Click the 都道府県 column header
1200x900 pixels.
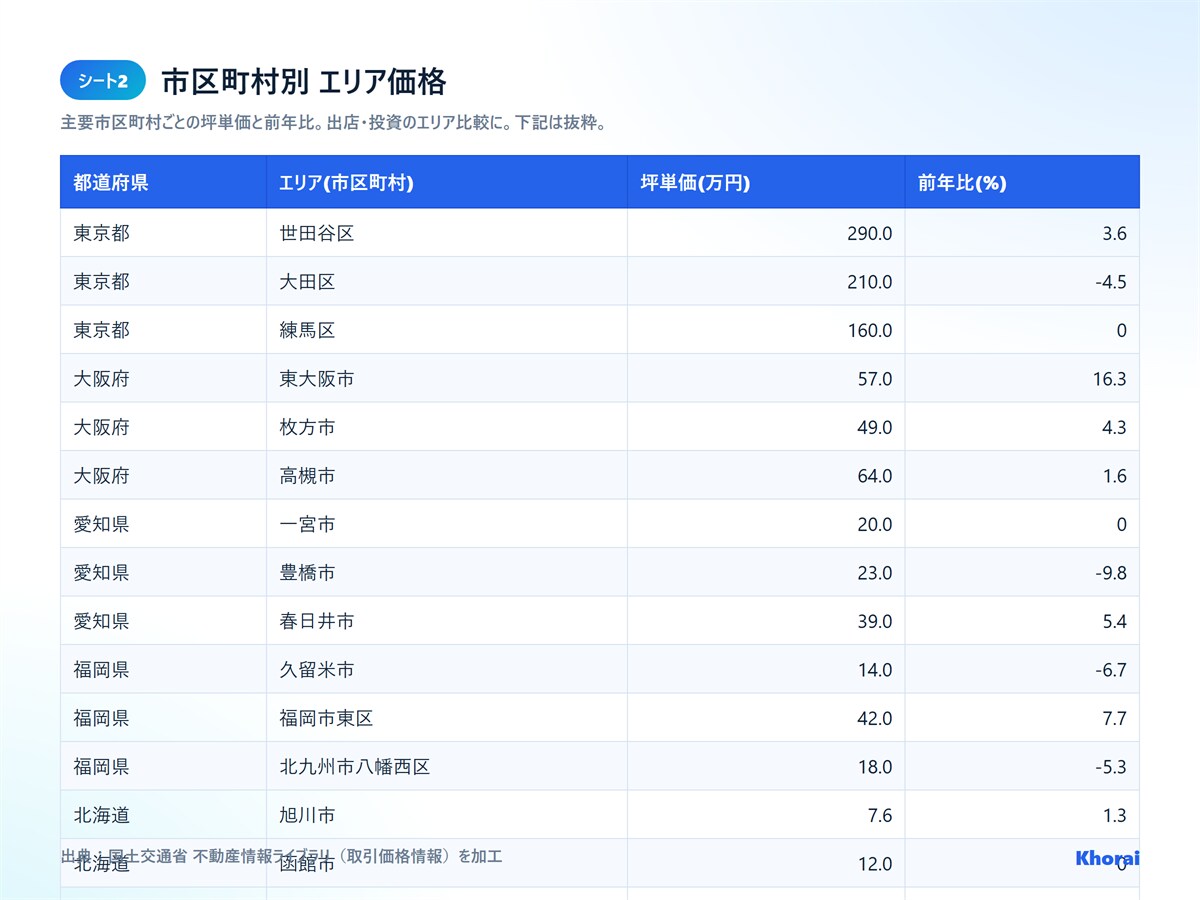pos(163,182)
